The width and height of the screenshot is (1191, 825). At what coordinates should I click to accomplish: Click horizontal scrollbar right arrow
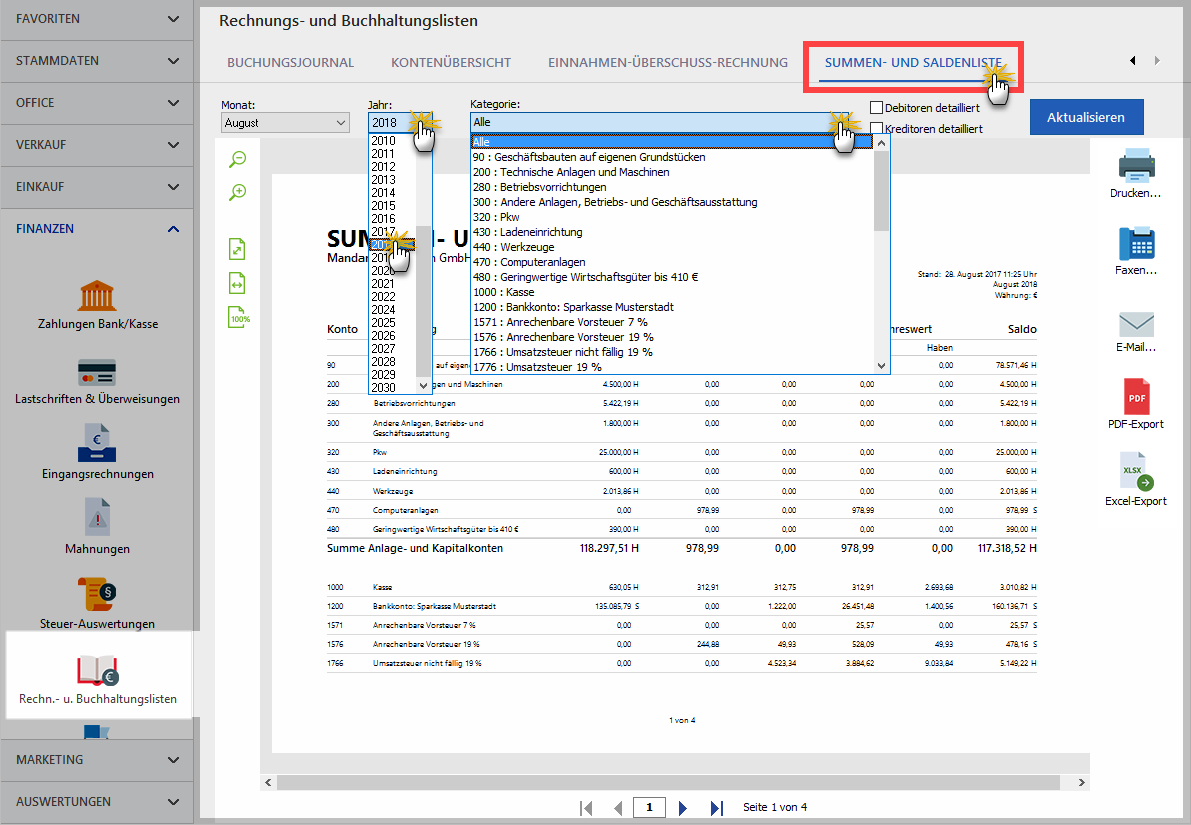coord(1082,782)
